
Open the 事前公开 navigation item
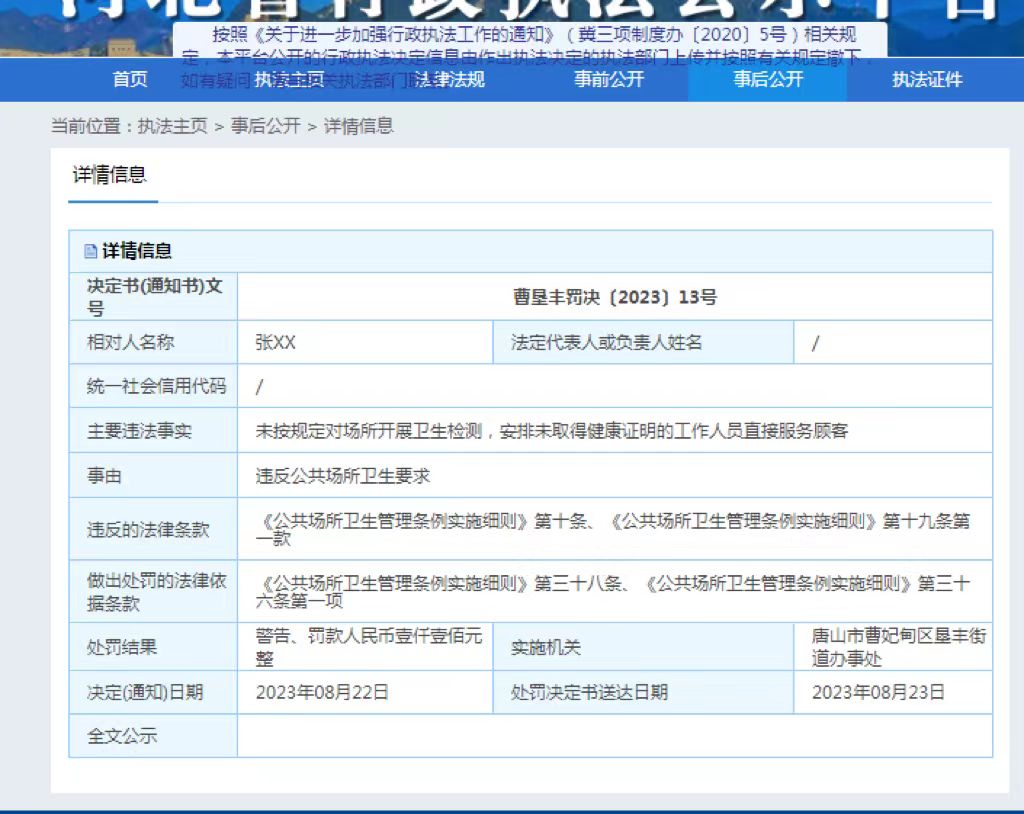click(x=609, y=80)
